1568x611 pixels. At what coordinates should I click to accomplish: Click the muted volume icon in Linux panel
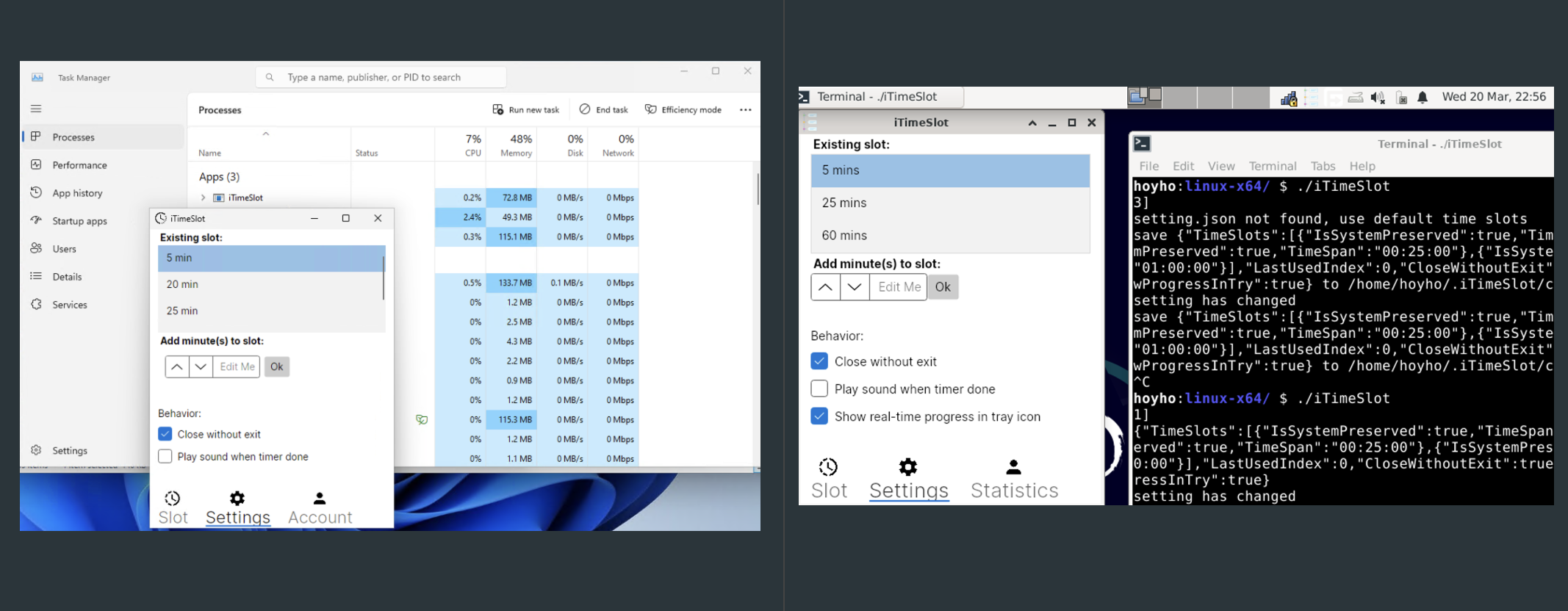coord(1378,98)
